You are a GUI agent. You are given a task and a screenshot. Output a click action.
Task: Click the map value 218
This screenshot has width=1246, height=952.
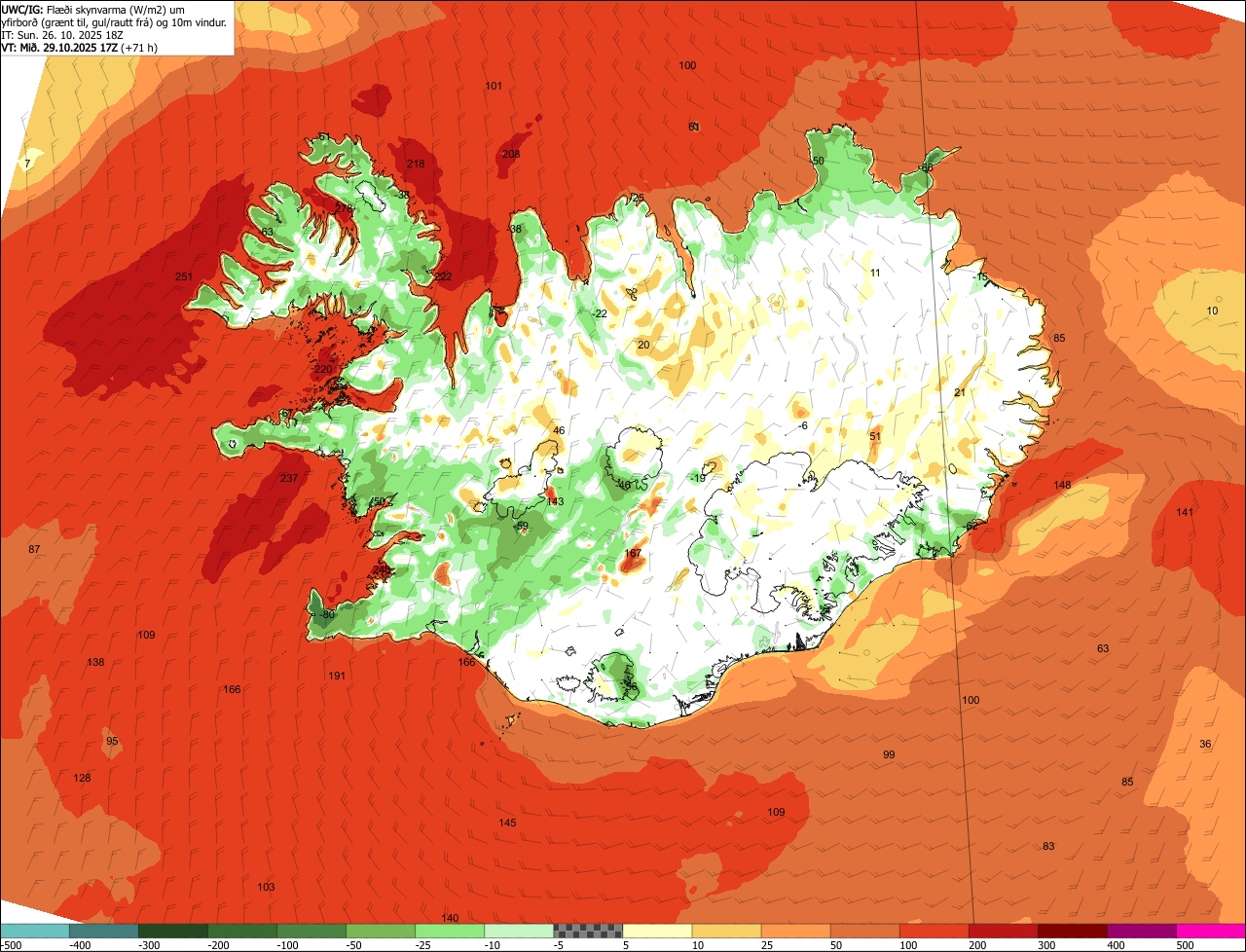[416, 164]
